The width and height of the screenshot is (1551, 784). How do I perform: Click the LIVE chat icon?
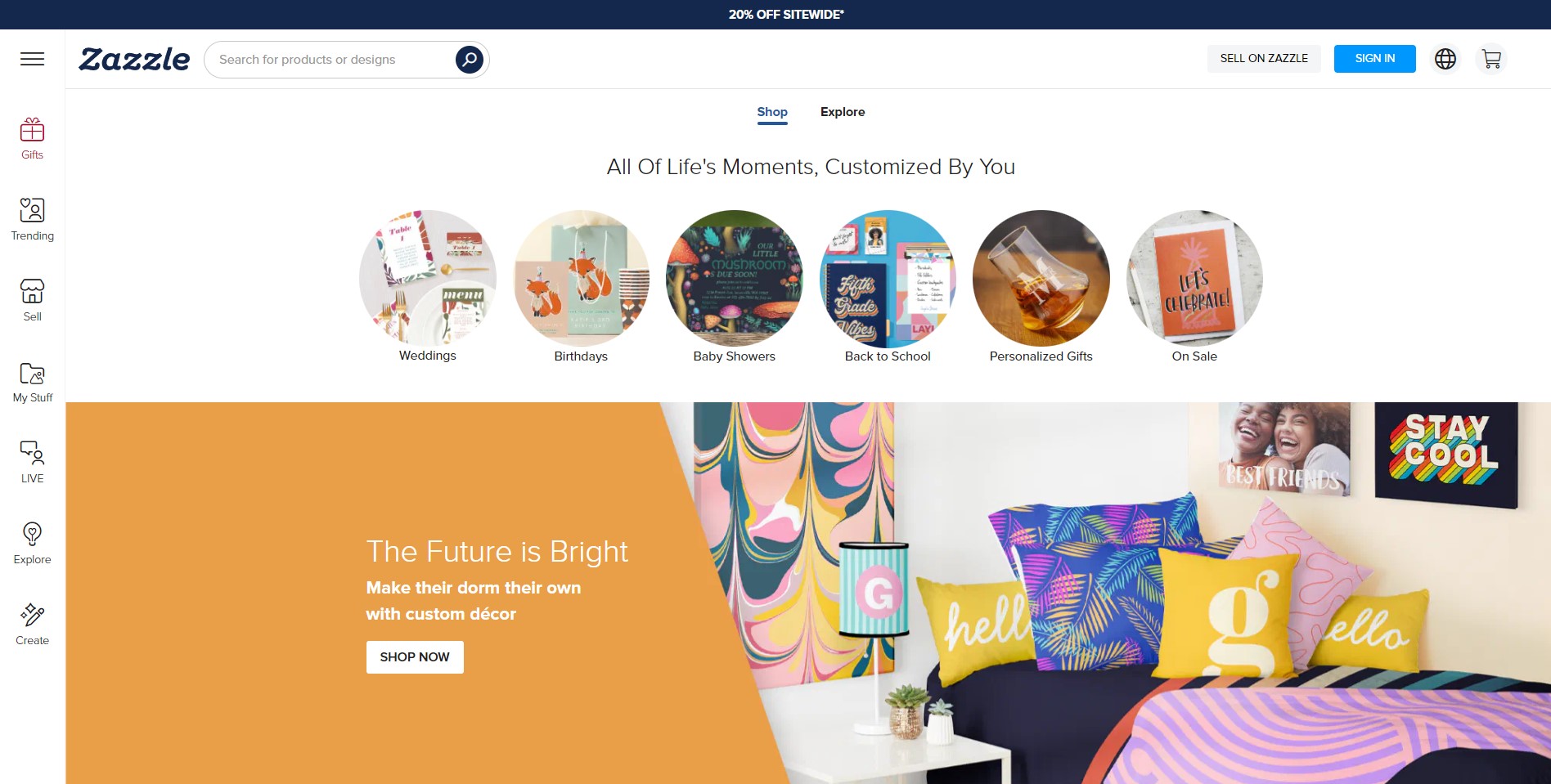point(32,452)
